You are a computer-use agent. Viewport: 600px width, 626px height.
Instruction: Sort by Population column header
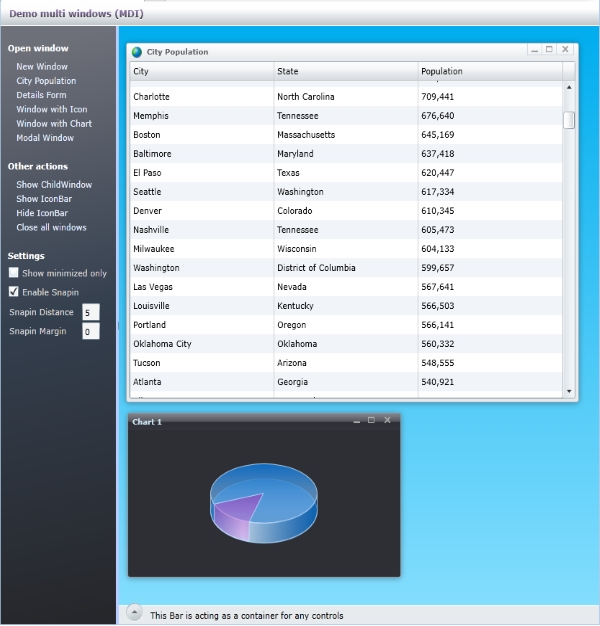coord(491,71)
